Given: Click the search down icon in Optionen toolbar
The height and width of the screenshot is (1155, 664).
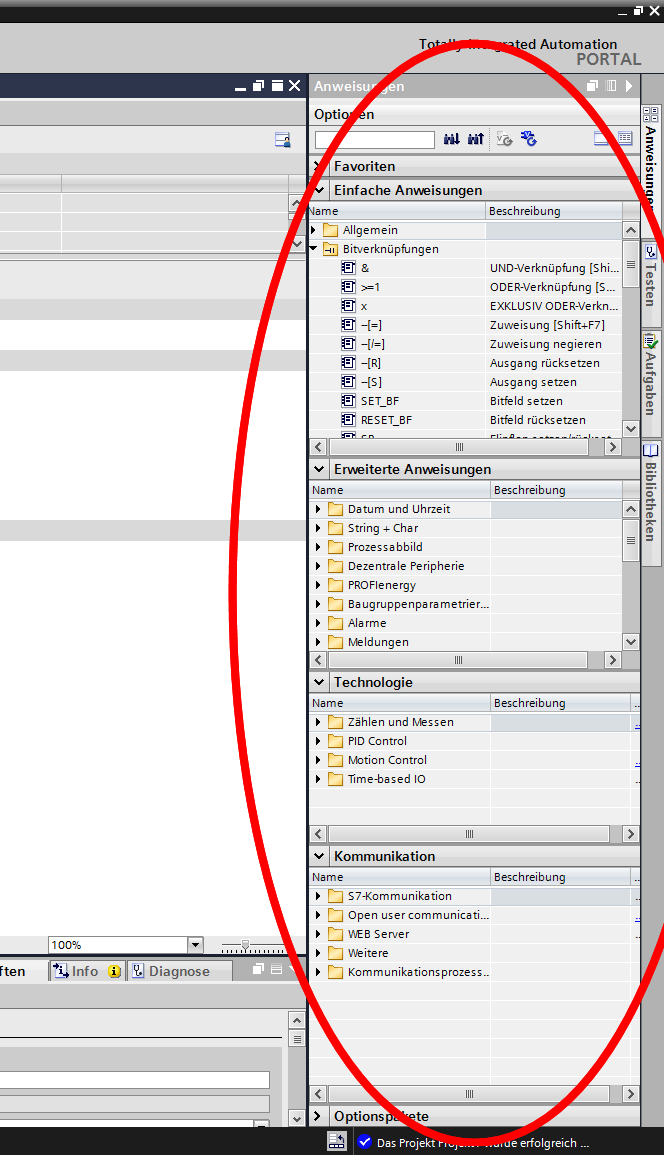Looking at the screenshot, I should click(x=451, y=139).
